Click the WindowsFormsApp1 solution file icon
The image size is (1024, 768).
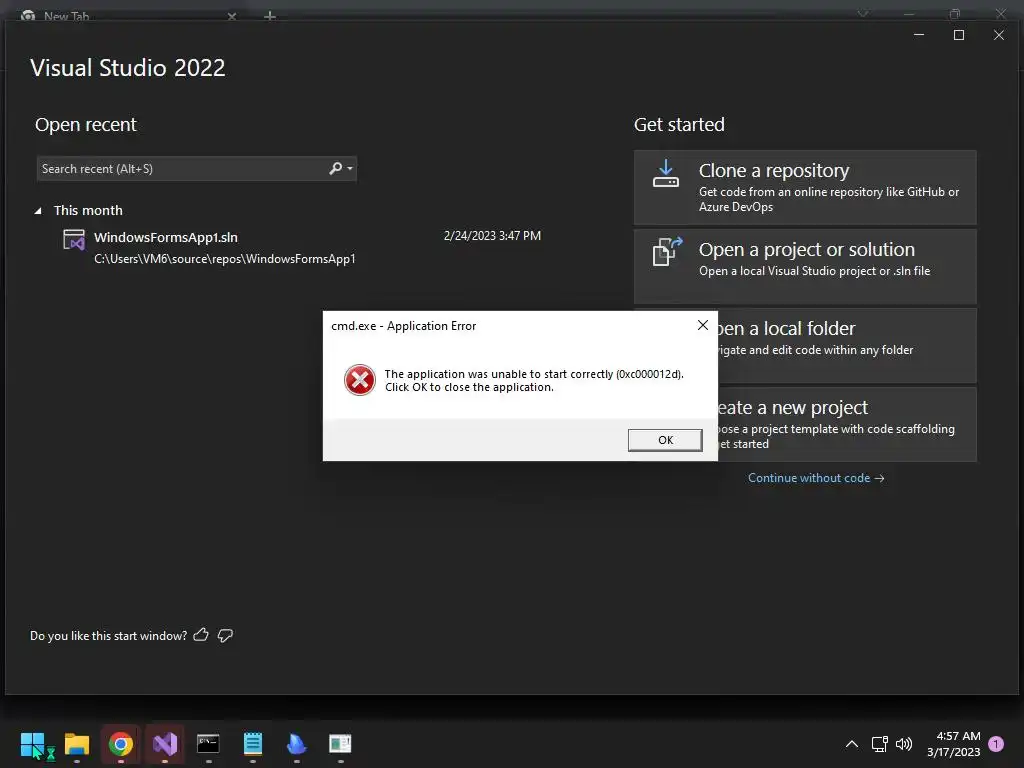click(74, 240)
